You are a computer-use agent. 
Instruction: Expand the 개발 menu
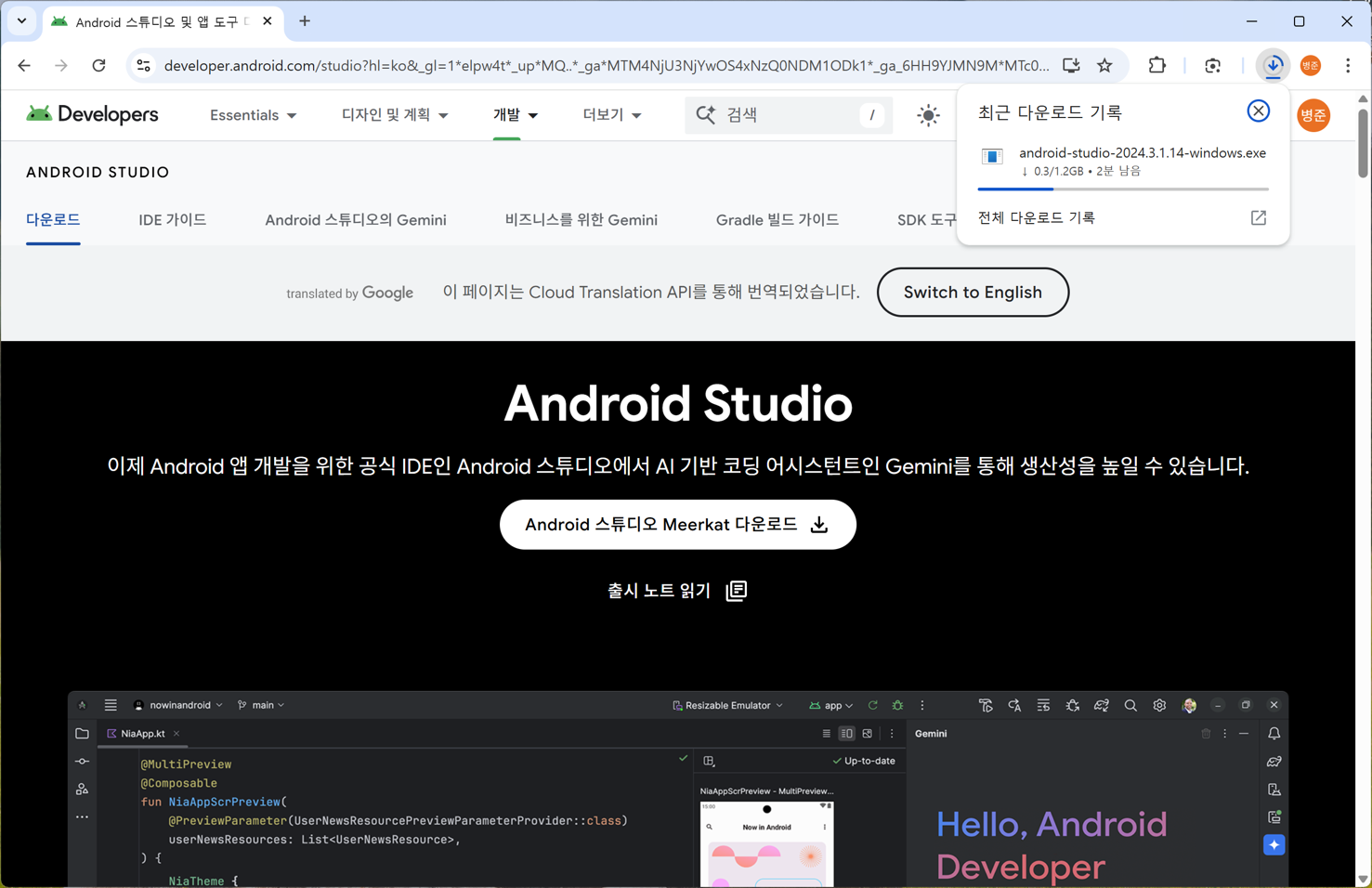[516, 115]
